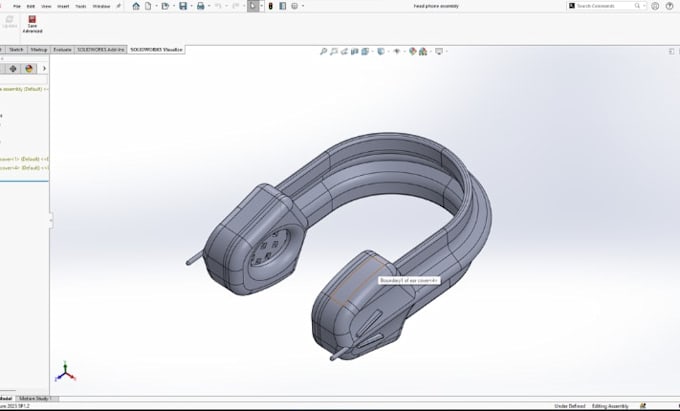Screen dimensions: 680x411
Task: Click Zoom to Fit magnifier icon
Action: [x=323, y=52]
